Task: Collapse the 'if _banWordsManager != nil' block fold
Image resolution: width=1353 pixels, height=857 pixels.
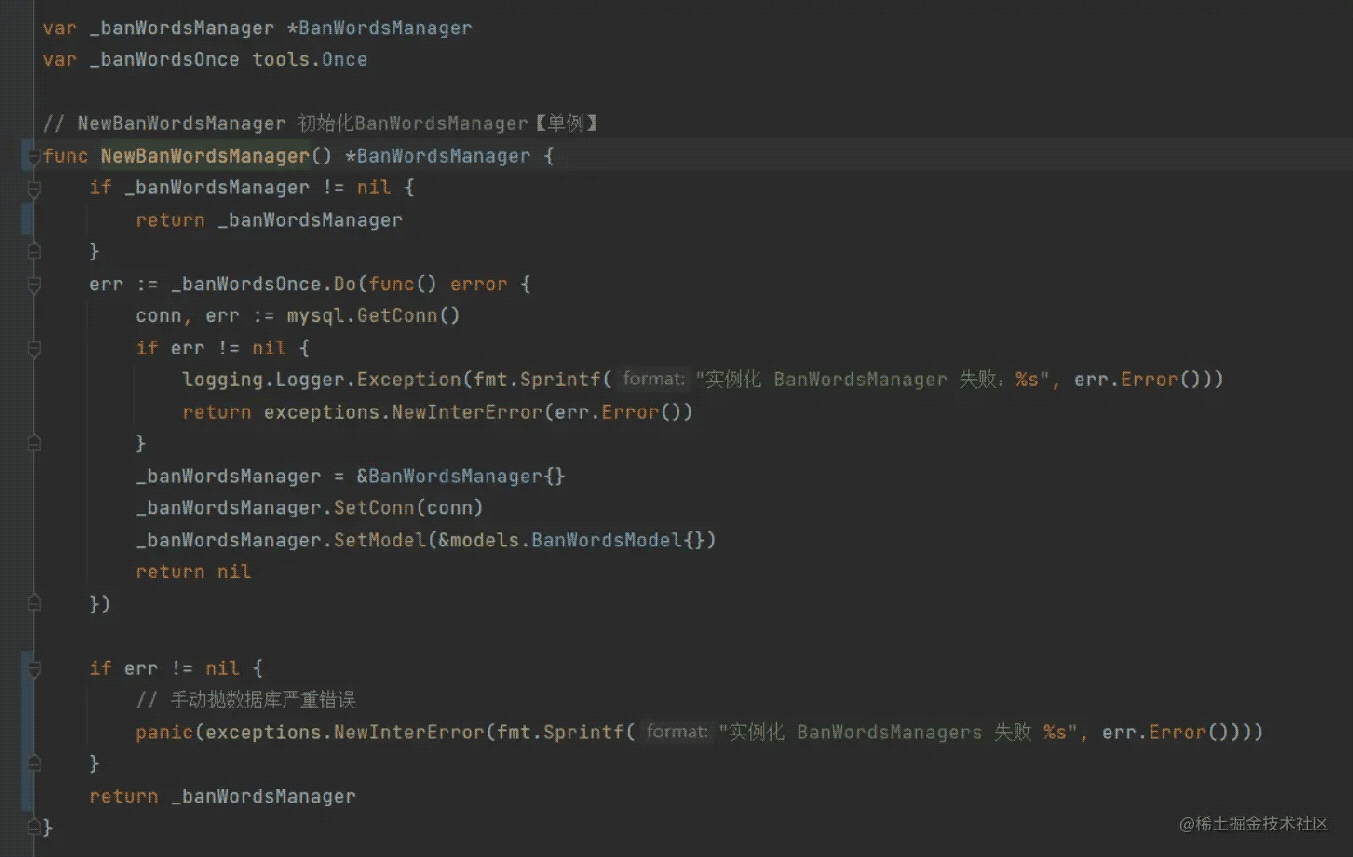Action: click(34, 188)
